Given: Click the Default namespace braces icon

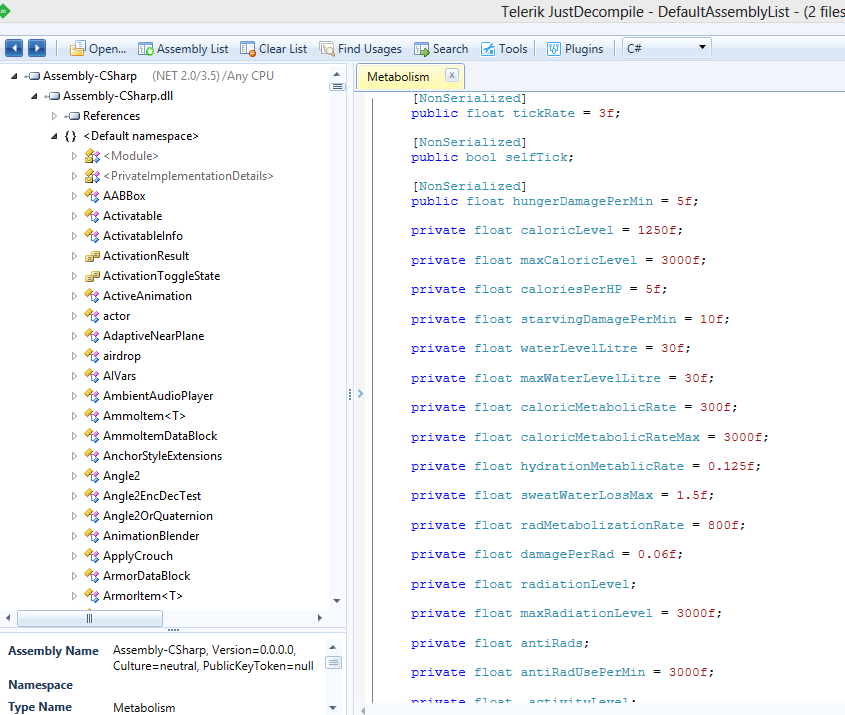Looking at the screenshot, I should coord(71,136).
